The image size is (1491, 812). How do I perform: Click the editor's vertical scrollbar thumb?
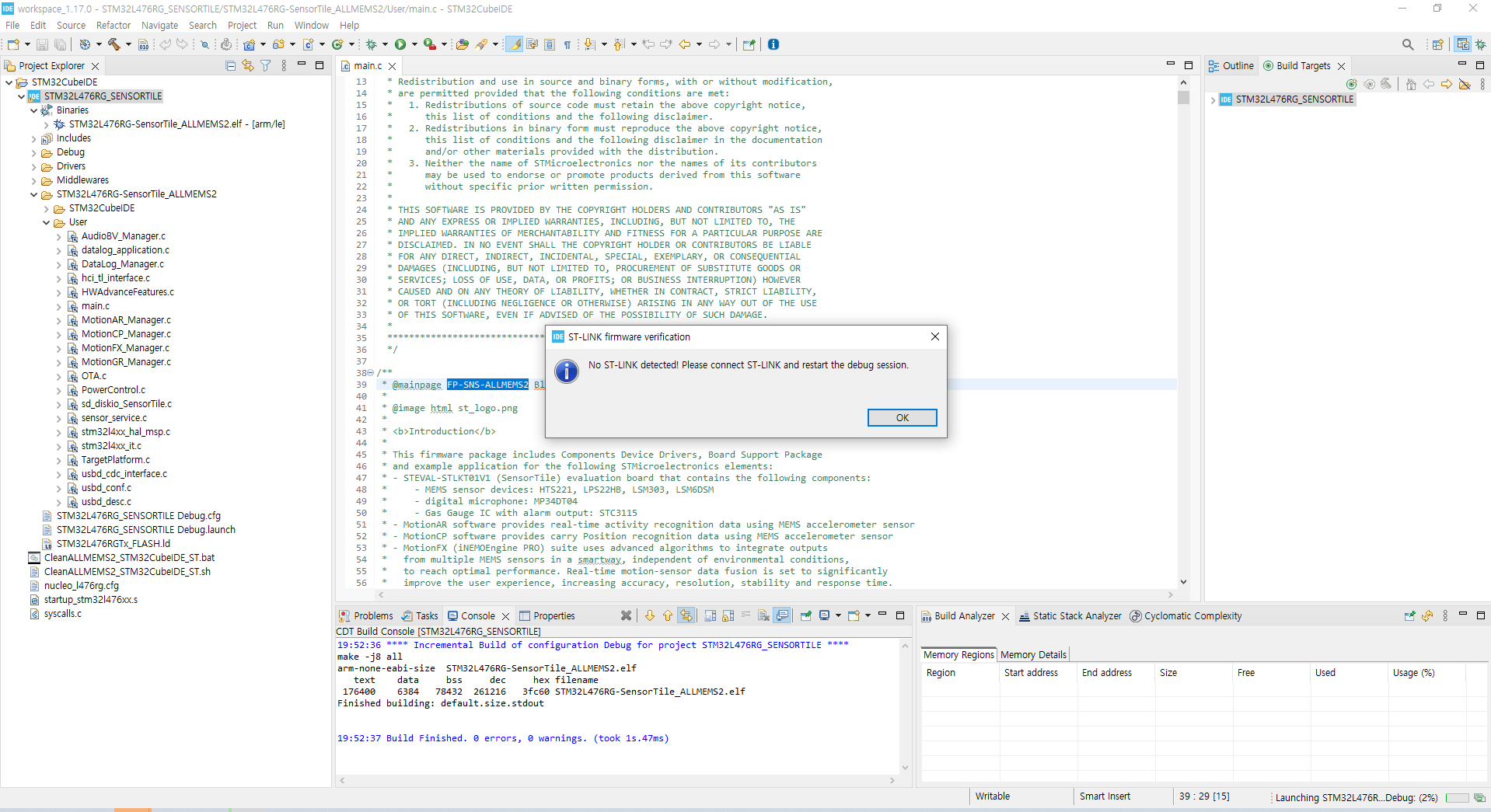[x=1182, y=98]
